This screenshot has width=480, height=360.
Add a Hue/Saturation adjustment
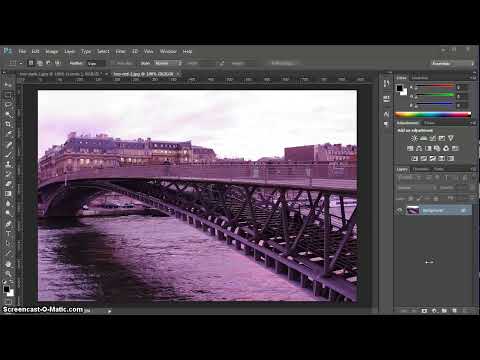pyautogui.click(x=410, y=148)
